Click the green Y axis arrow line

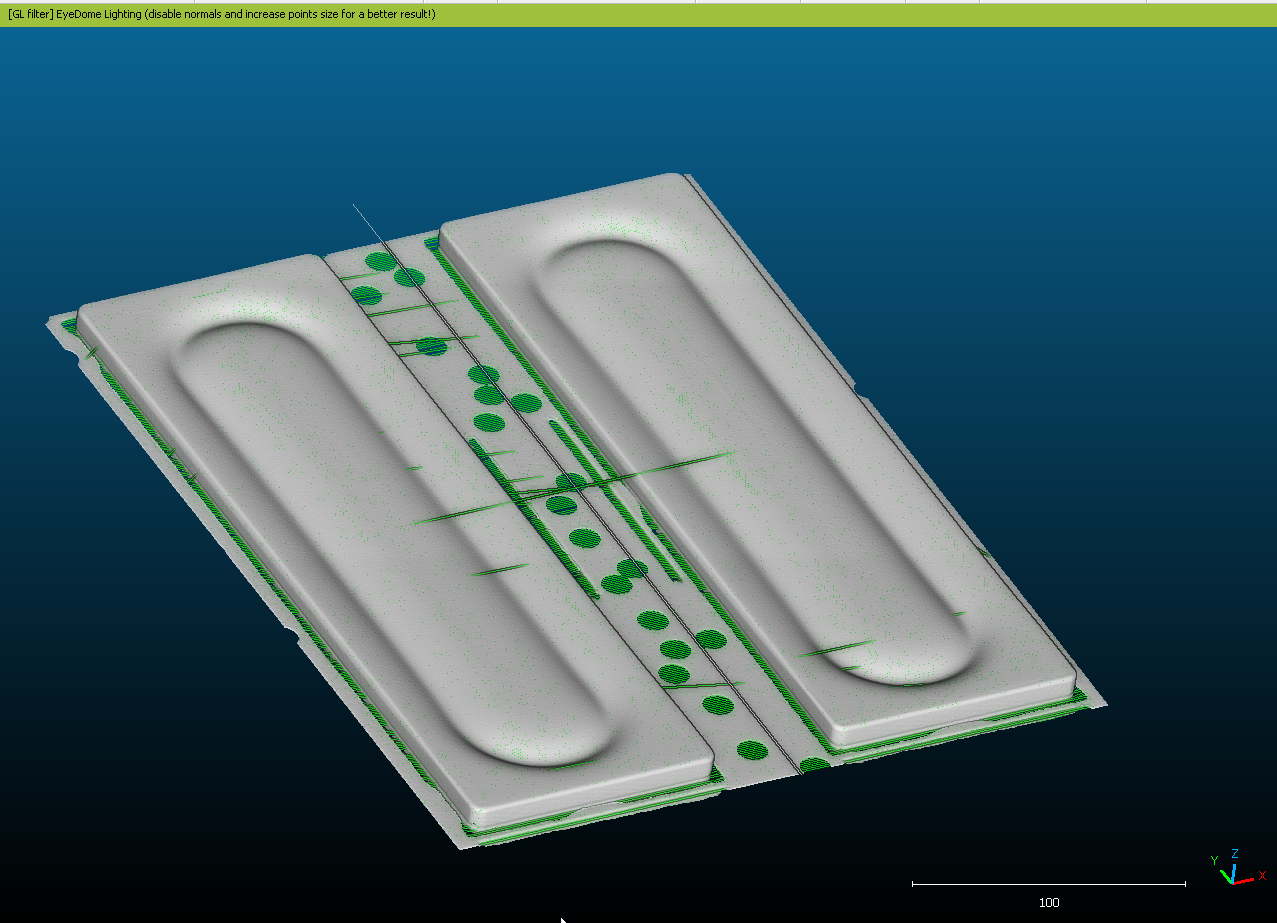(1226, 877)
